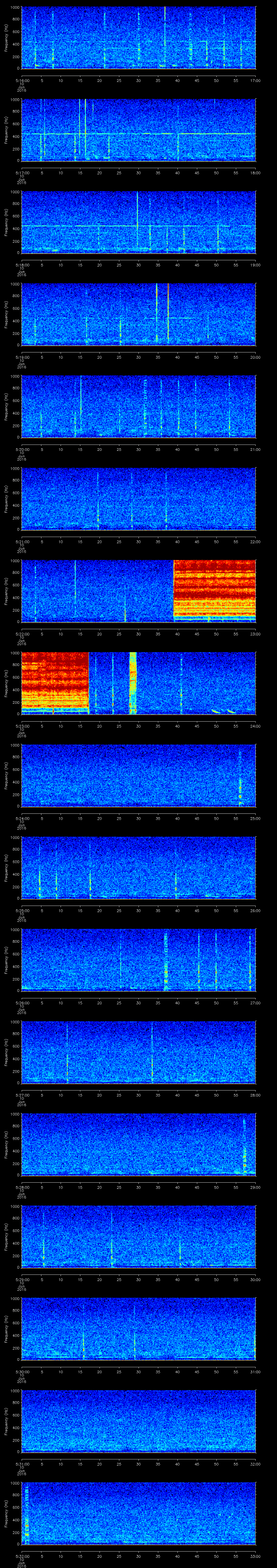
Task: Click the '26:00' end time label
Action: point(255,910)
